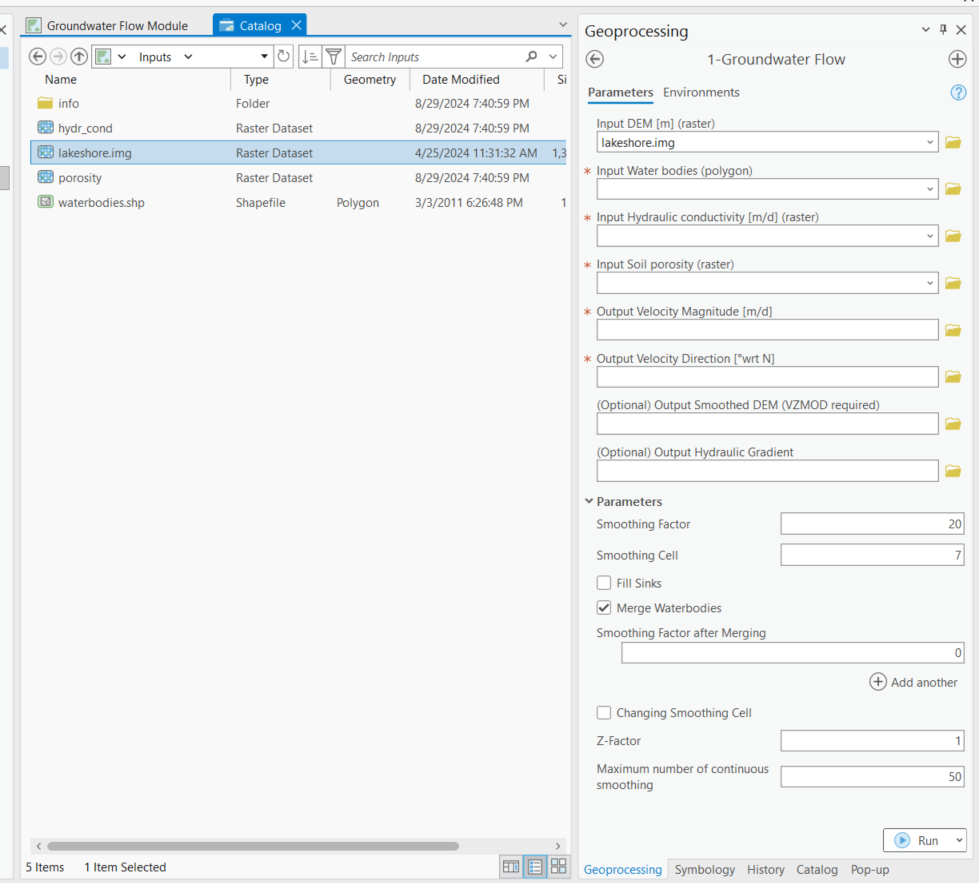The width and height of the screenshot is (979, 883).
Task: Select the Parameters tab
Action: 620,92
